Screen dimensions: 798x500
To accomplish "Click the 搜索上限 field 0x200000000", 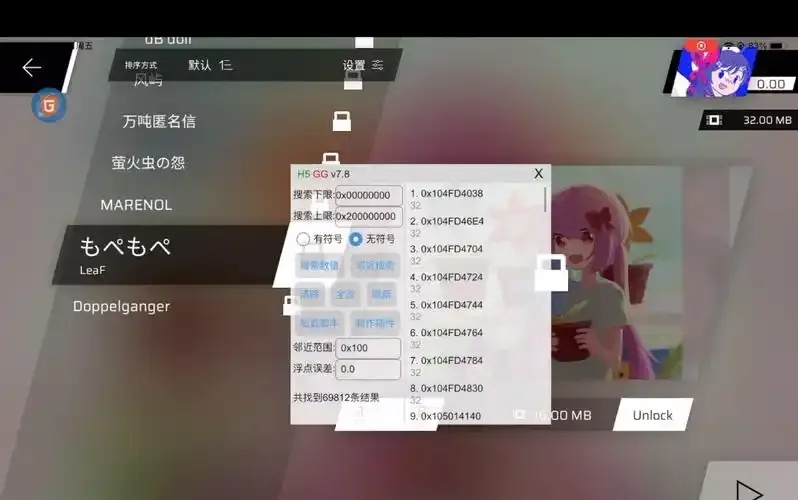I will [x=368, y=216].
